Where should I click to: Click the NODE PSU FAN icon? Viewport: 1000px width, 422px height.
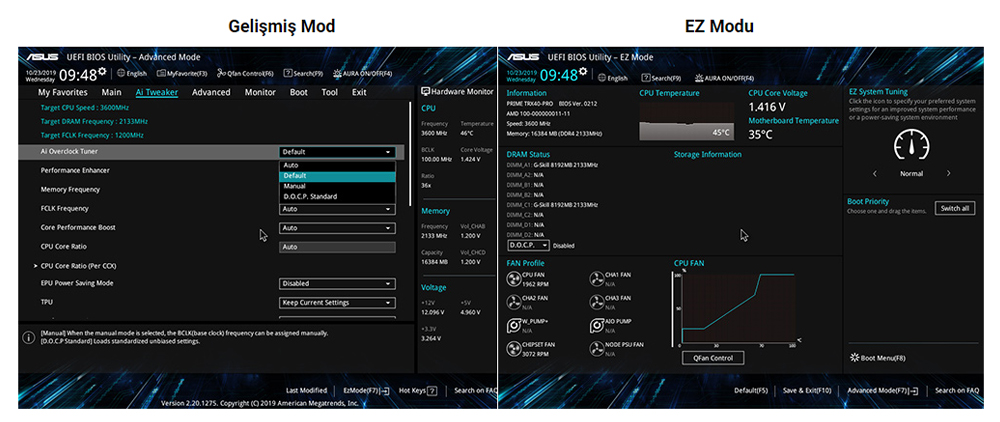click(x=596, y=349)
